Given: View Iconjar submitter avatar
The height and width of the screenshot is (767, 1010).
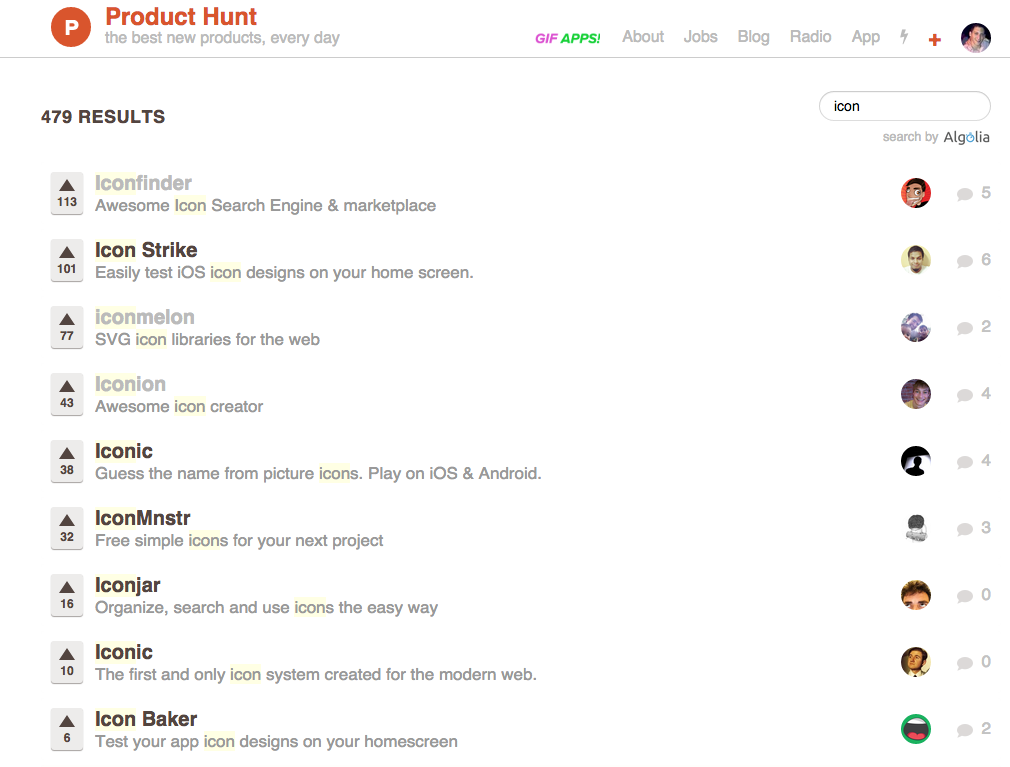Looking at the screenshot, I should pyautogui.click(x=915, y=595).
